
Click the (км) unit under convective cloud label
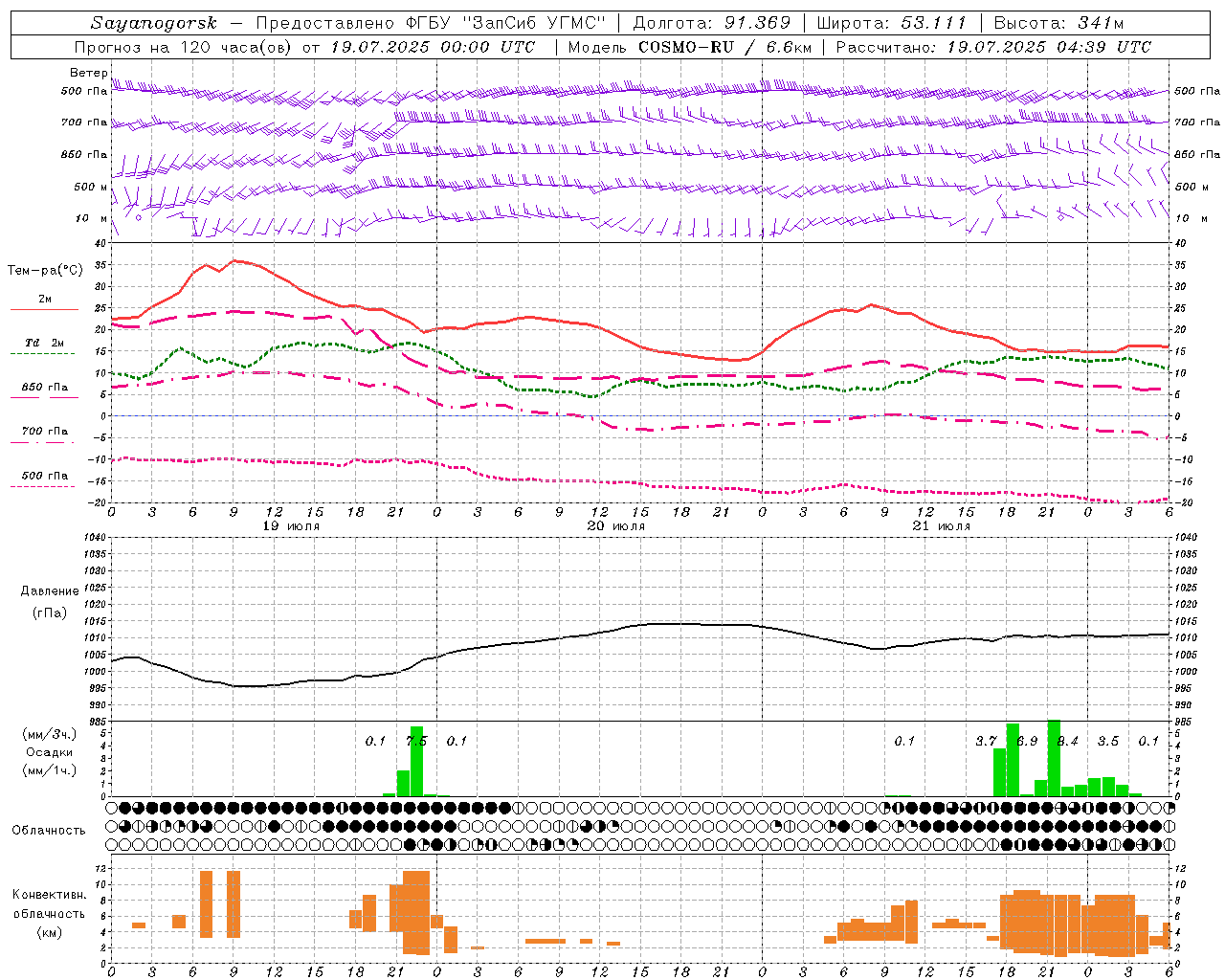point(49,932)
